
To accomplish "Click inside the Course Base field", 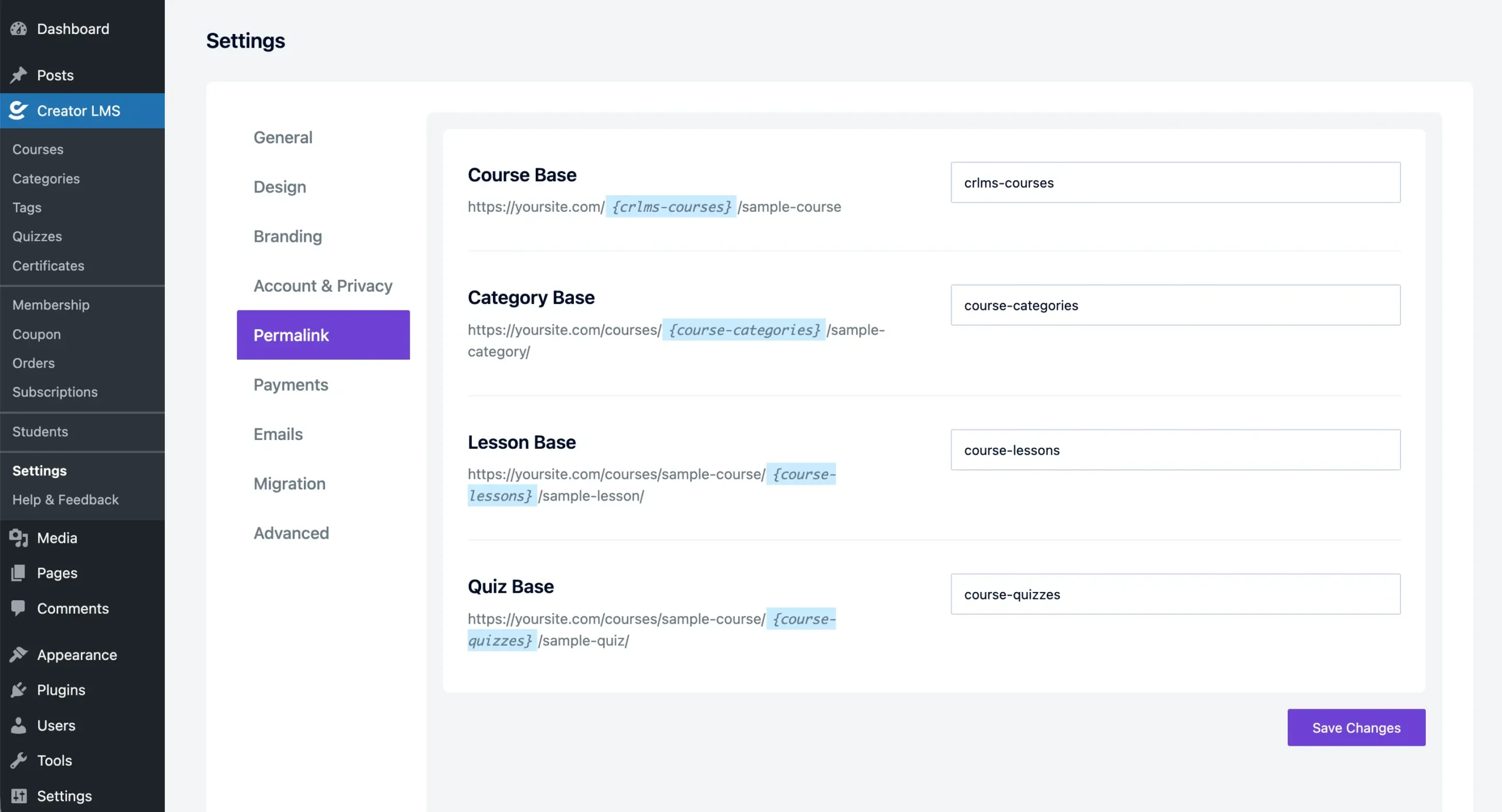I will 1175,182.
